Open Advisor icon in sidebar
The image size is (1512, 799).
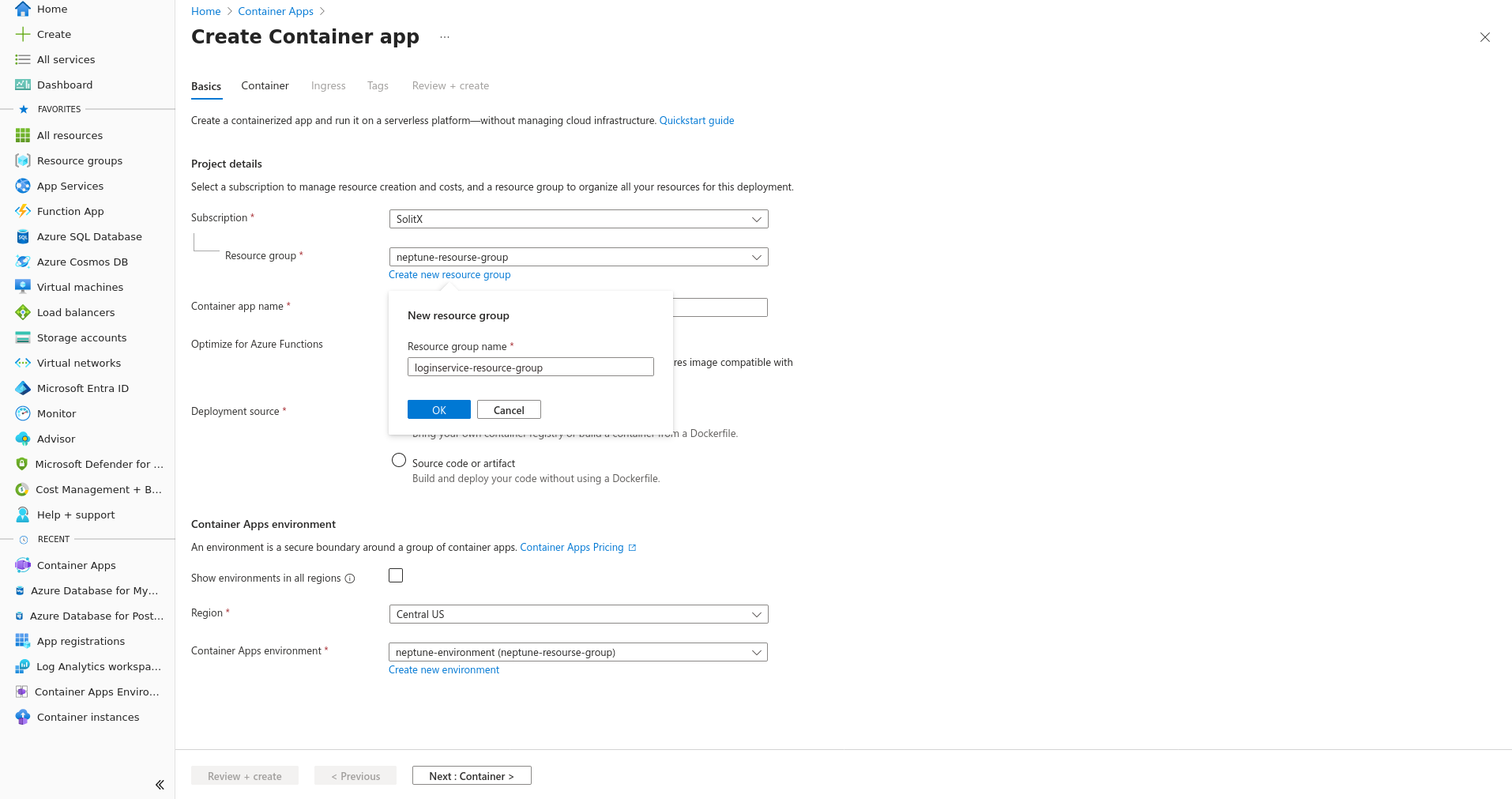(x=23, y=439)
